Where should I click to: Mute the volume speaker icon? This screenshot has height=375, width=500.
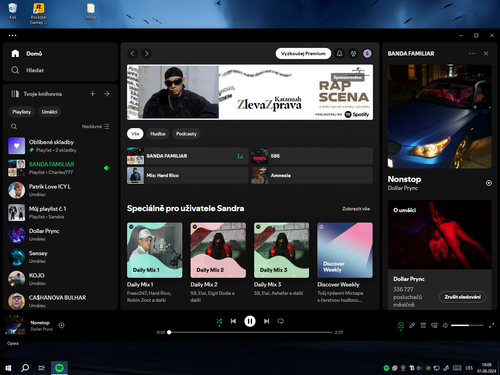[445, 325]
